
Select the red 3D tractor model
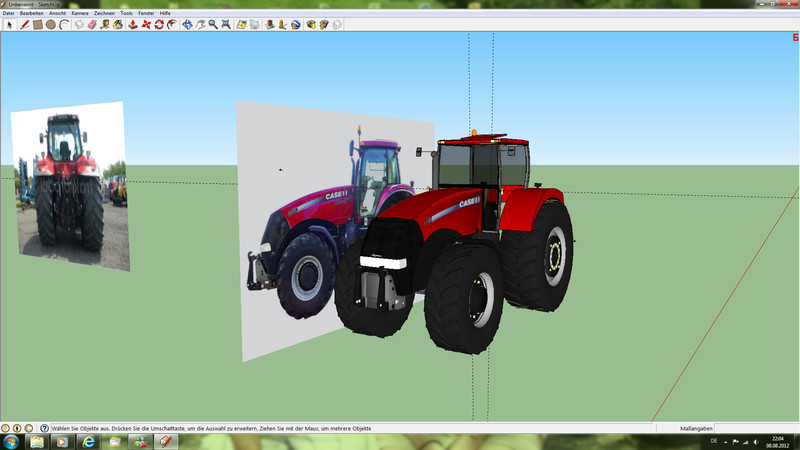pos(454,242)
